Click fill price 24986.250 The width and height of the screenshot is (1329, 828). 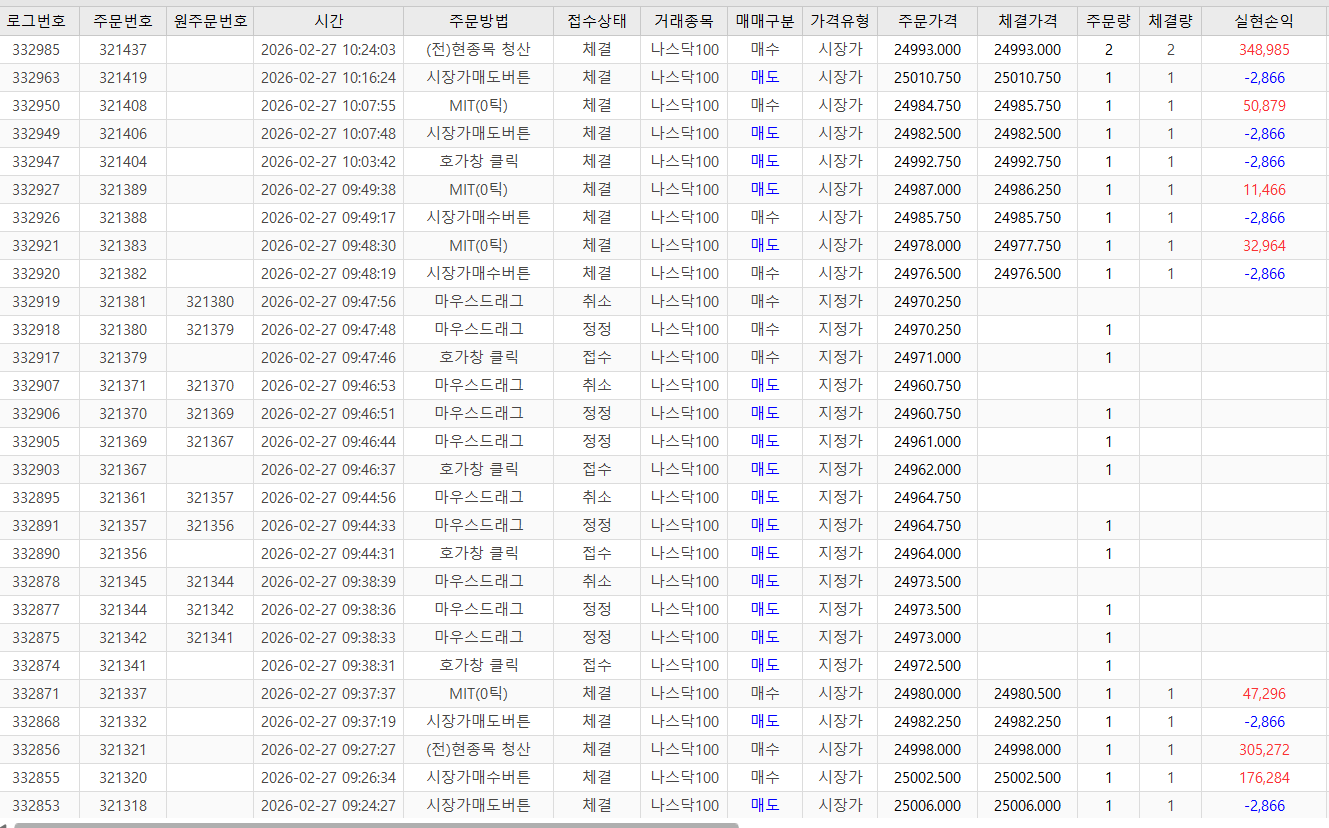(x=1027, y=189)
